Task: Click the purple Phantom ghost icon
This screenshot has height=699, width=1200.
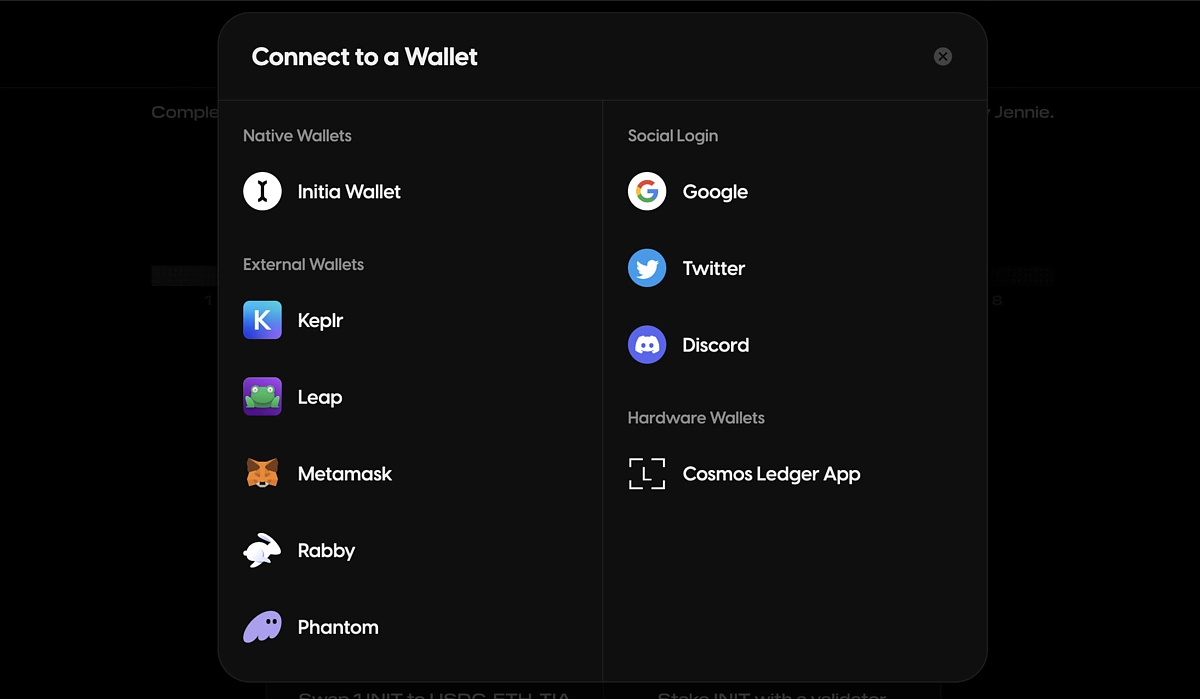Action: 262,627
